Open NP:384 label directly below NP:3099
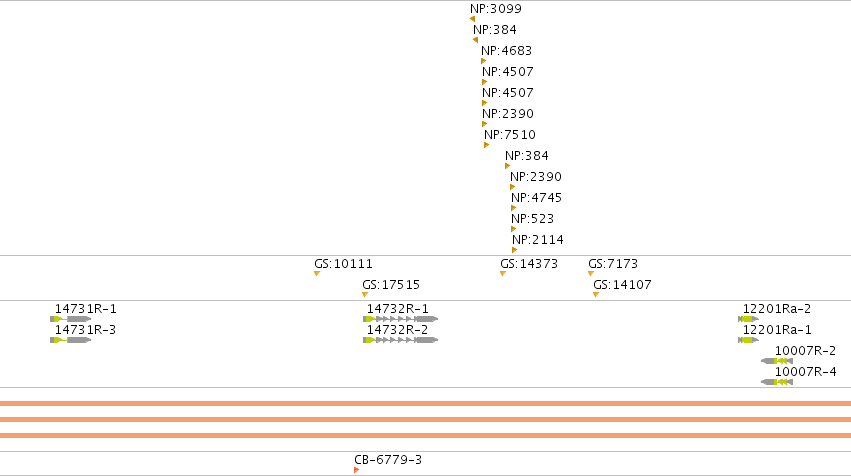Screen dimensions: 851x476 (x=495, y=30)
